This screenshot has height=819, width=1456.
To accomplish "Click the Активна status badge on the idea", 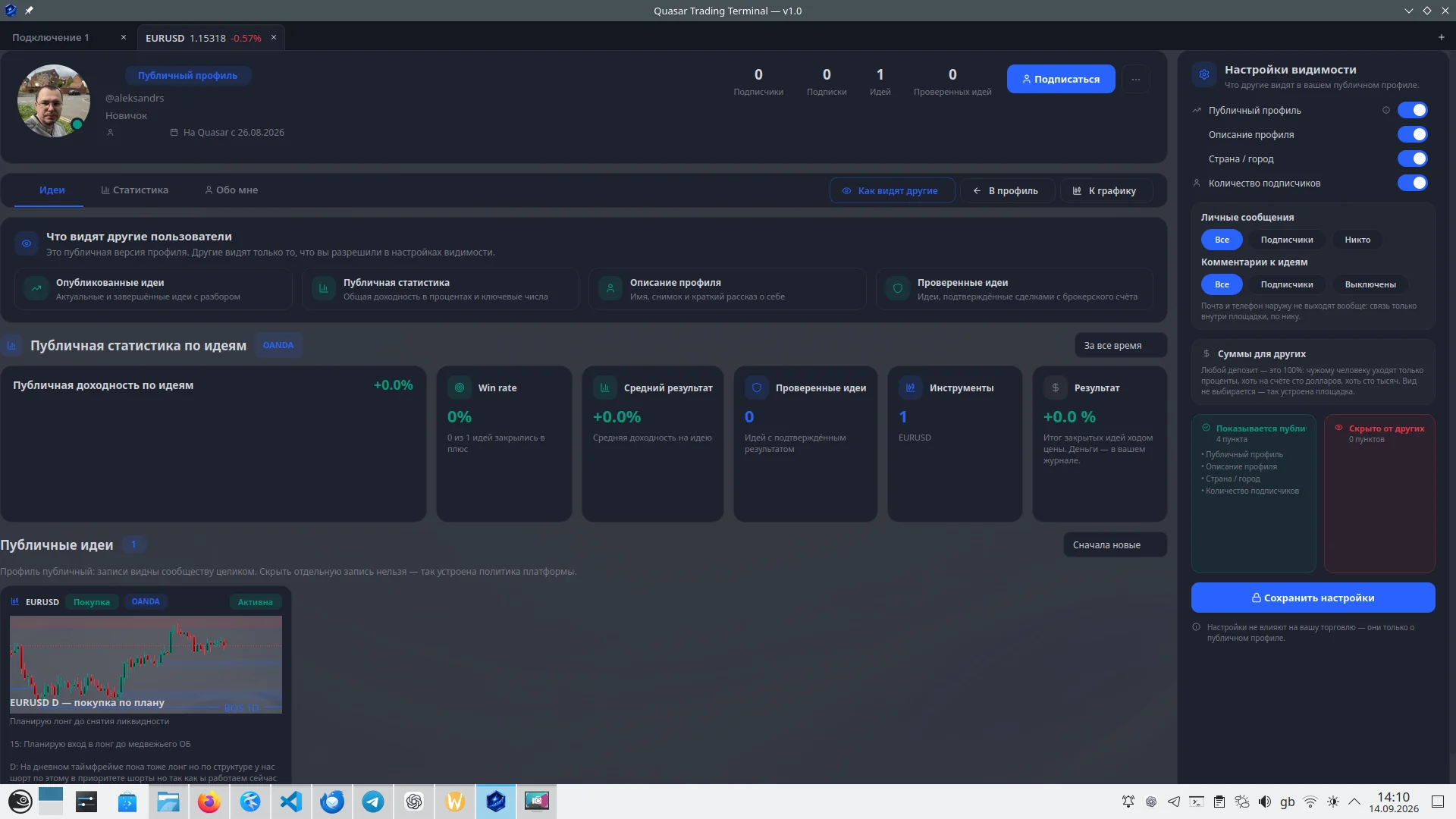I will pyautogui.click(x=255, y=602).
